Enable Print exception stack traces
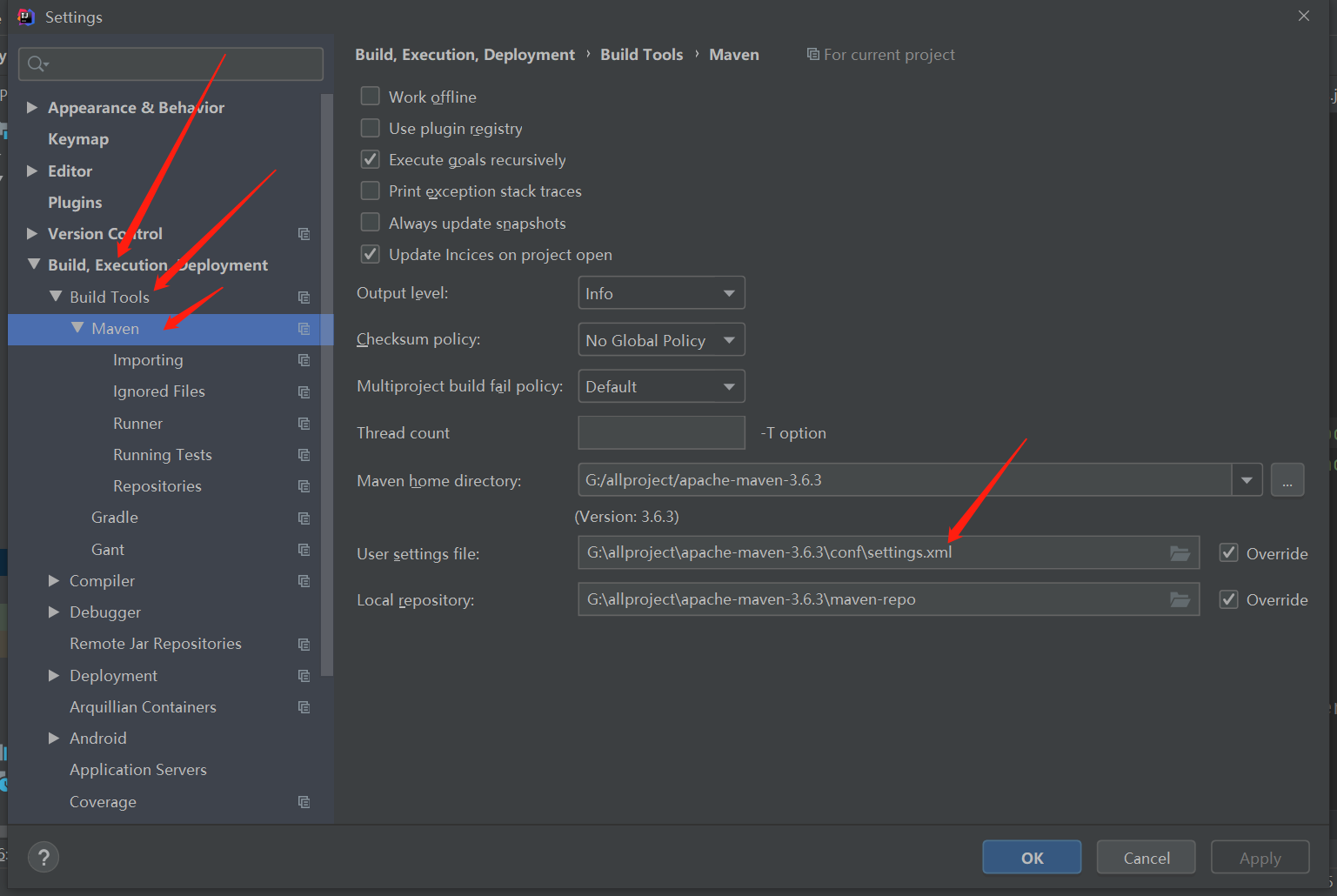Image resolution: width=1337 pixels, height=896 pixels. click(x=370, y=191)
